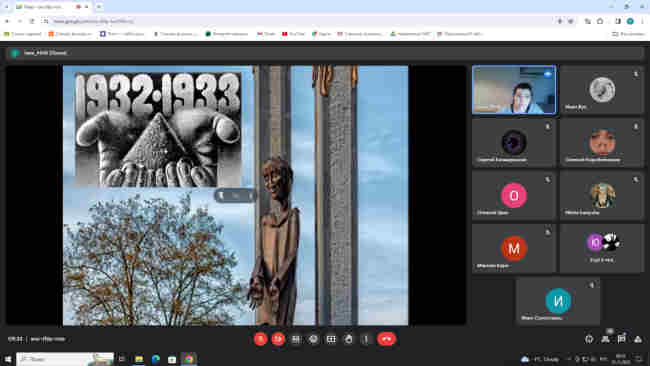Click the present screen icon in call bar
Screen dimensions: 650x366
[x=331, y=339]
